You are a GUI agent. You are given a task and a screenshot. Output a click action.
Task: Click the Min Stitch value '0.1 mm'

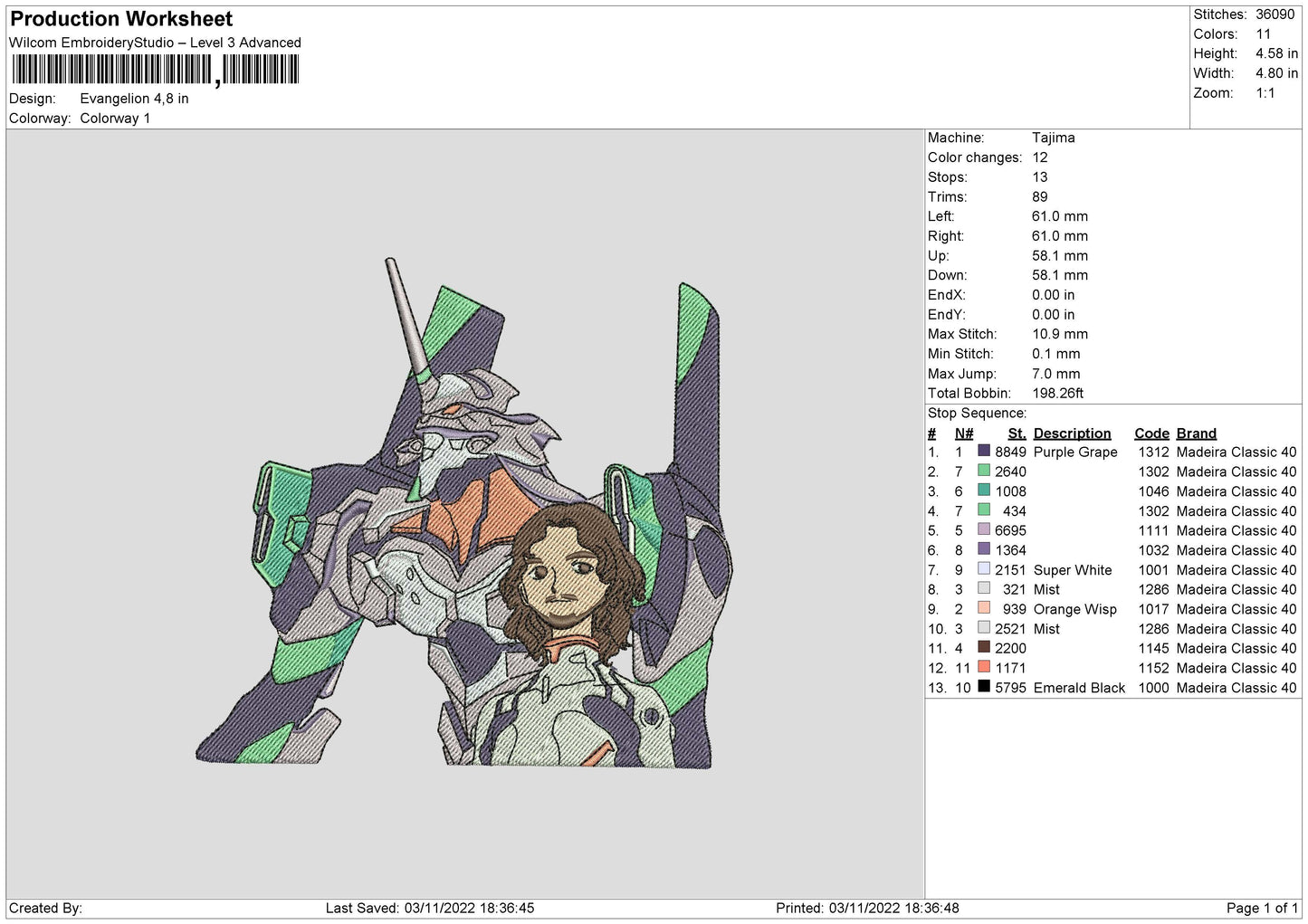pos(1056,354)
